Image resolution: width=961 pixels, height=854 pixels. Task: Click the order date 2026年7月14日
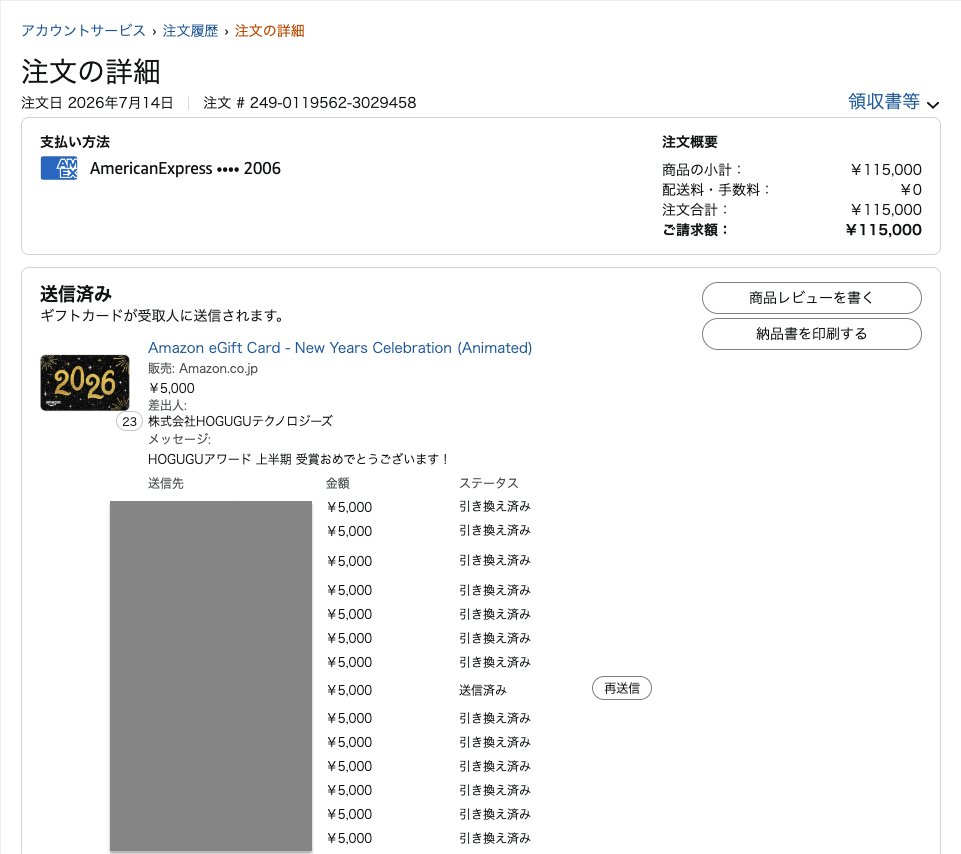120,102
